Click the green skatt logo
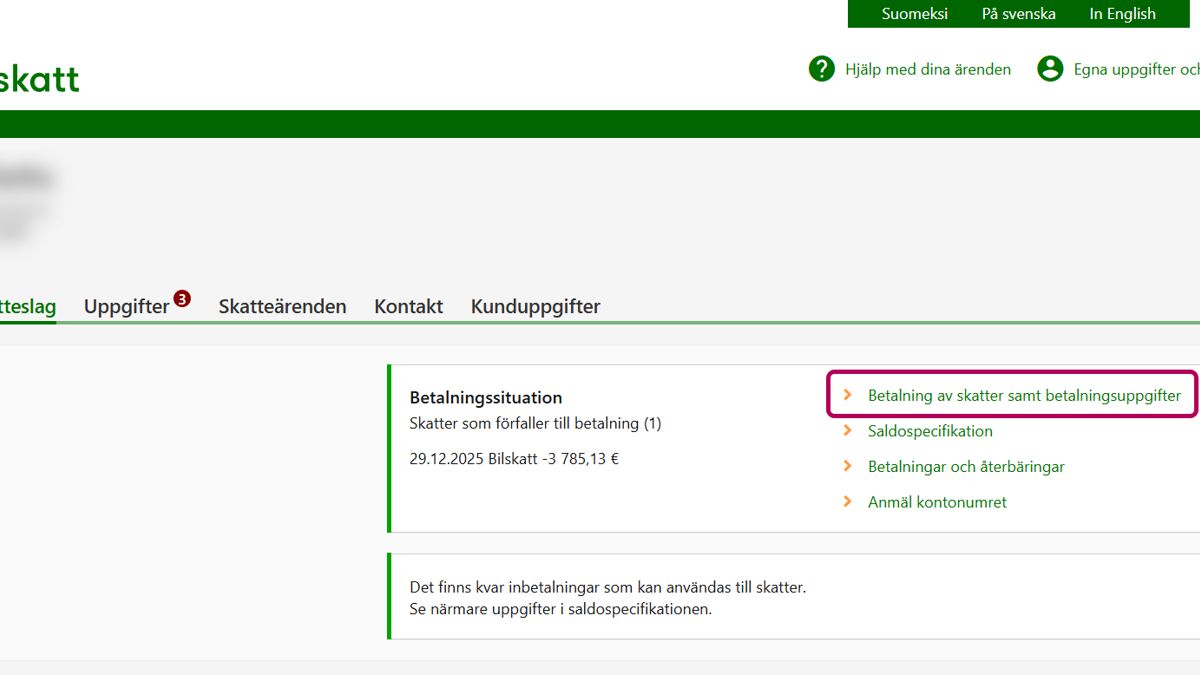The height and width of the screenshot is (675, 1200). (38, 79)
